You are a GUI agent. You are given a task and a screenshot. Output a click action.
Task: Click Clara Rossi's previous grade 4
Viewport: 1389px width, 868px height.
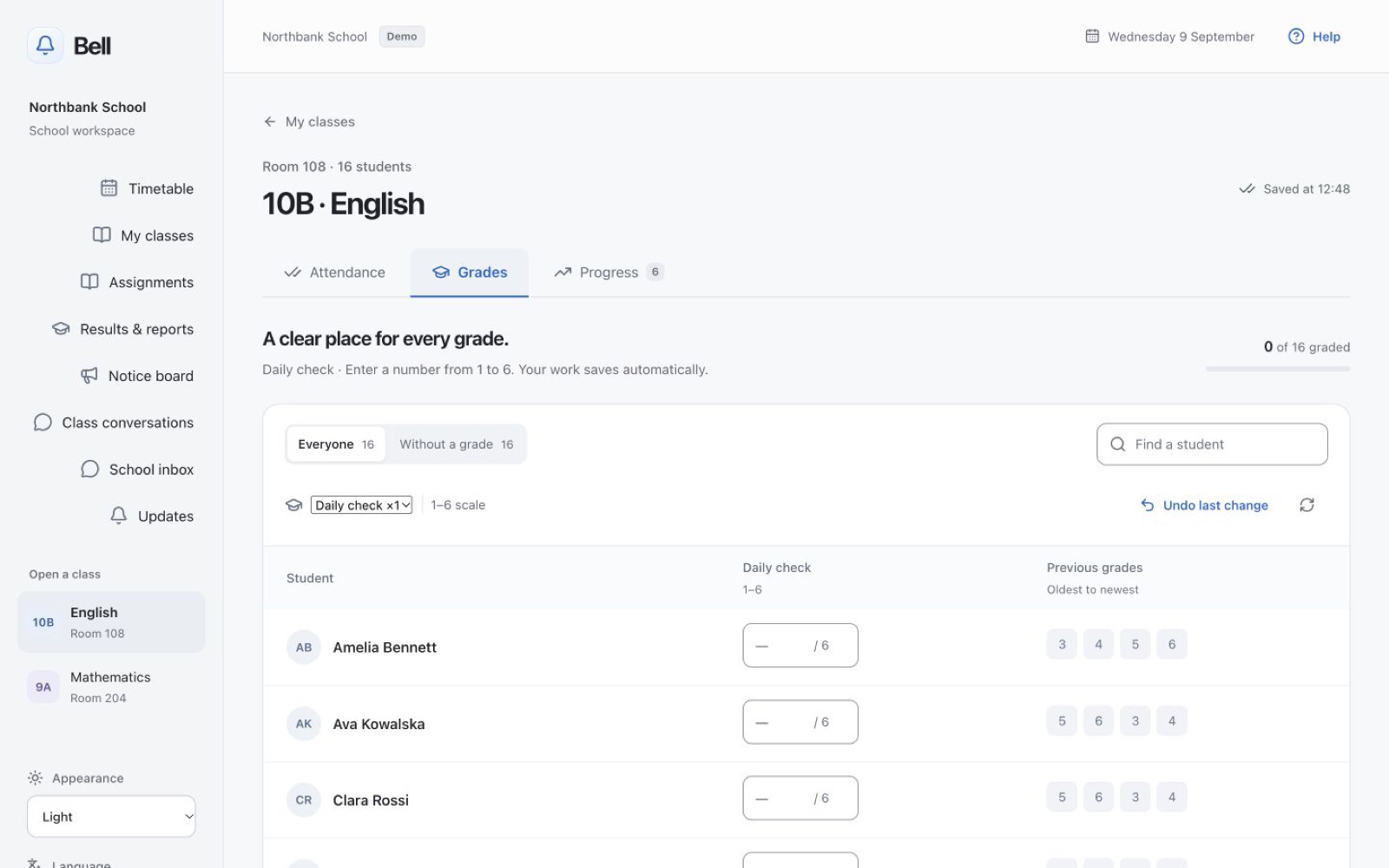click(x=1172, y=797)
